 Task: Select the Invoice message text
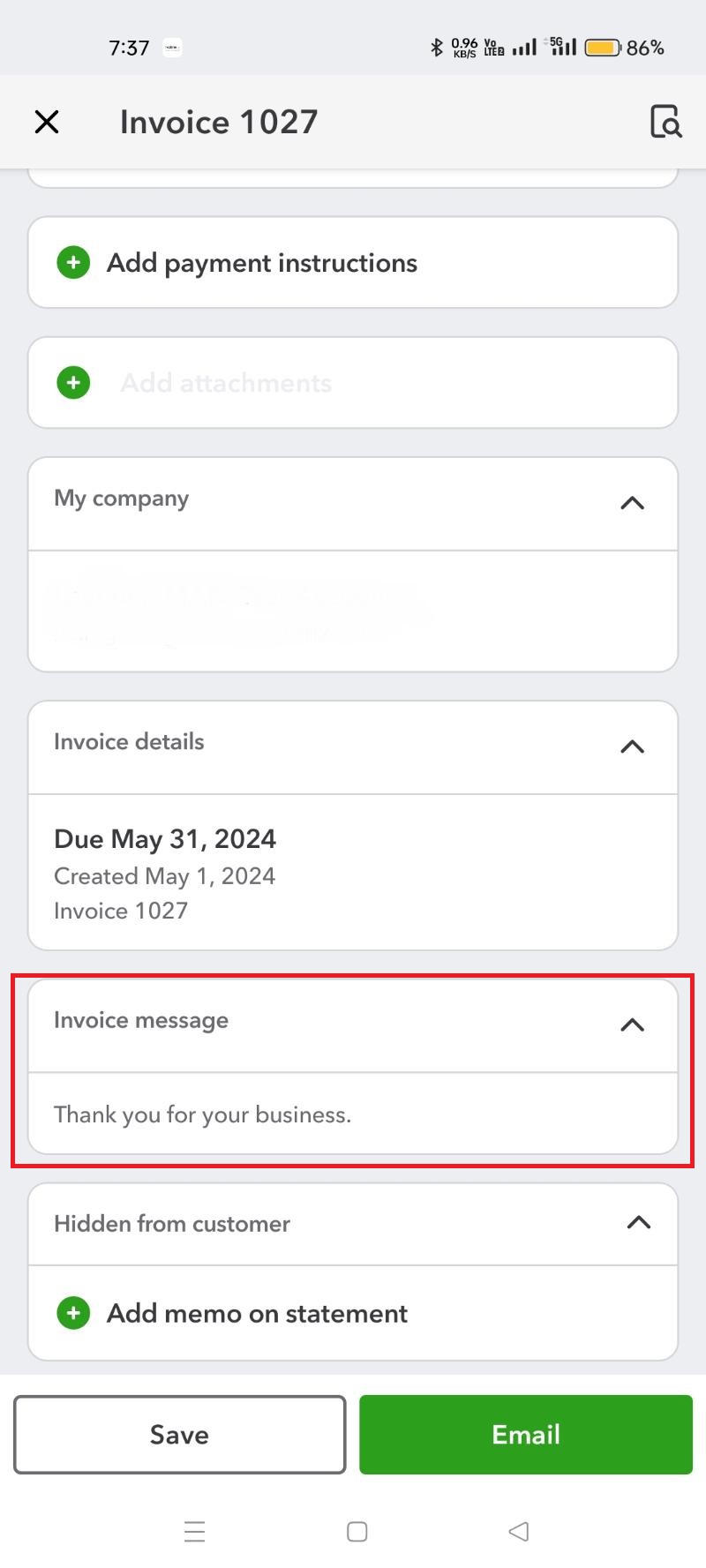(x=203, y=1114)
